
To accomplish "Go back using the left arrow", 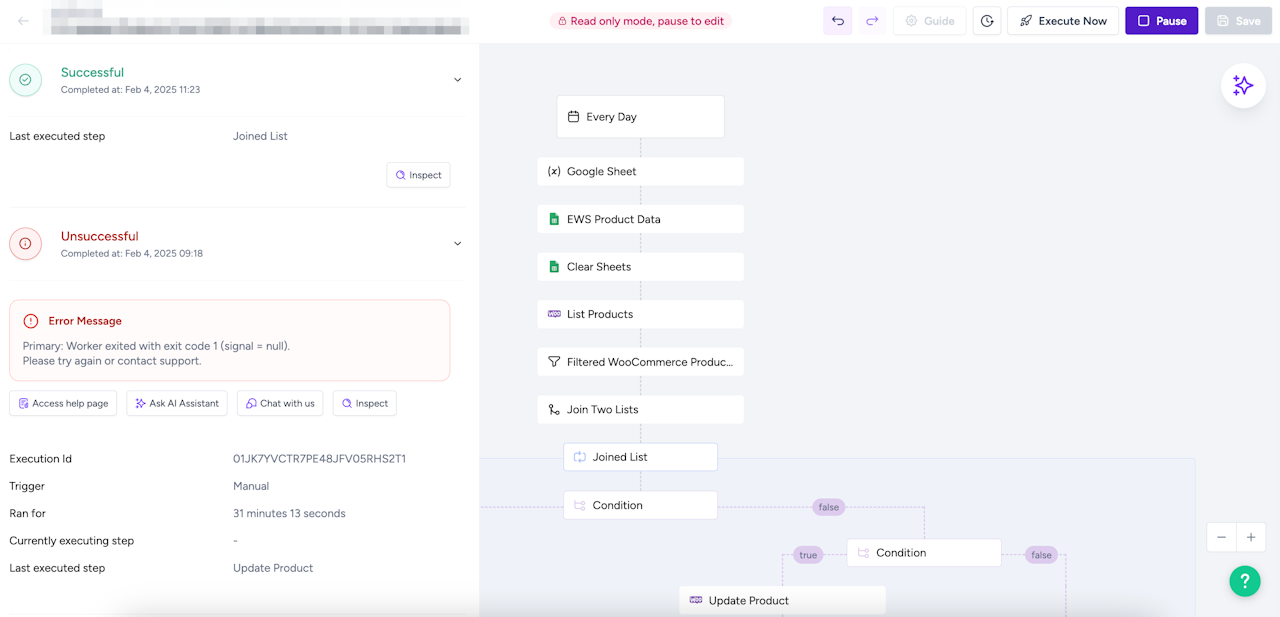I will click(x=23, y=21).
